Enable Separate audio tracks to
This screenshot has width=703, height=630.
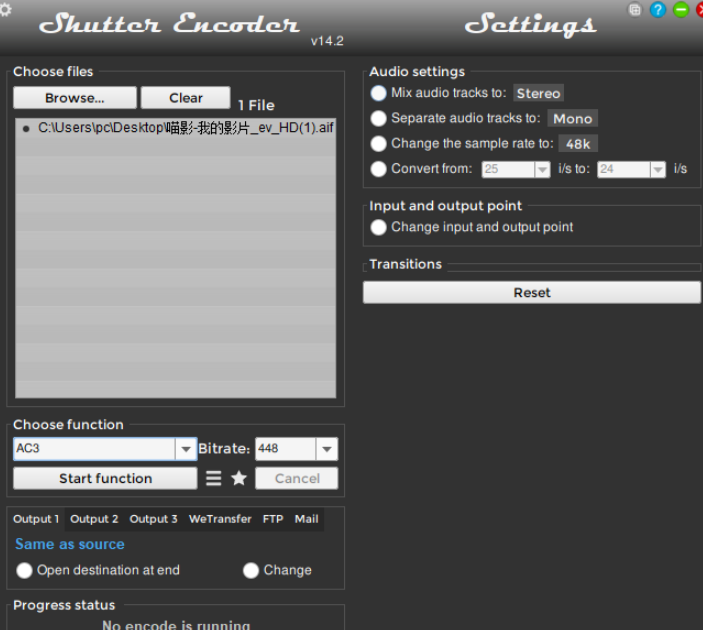pyautogui.click(x=378, y=118)
